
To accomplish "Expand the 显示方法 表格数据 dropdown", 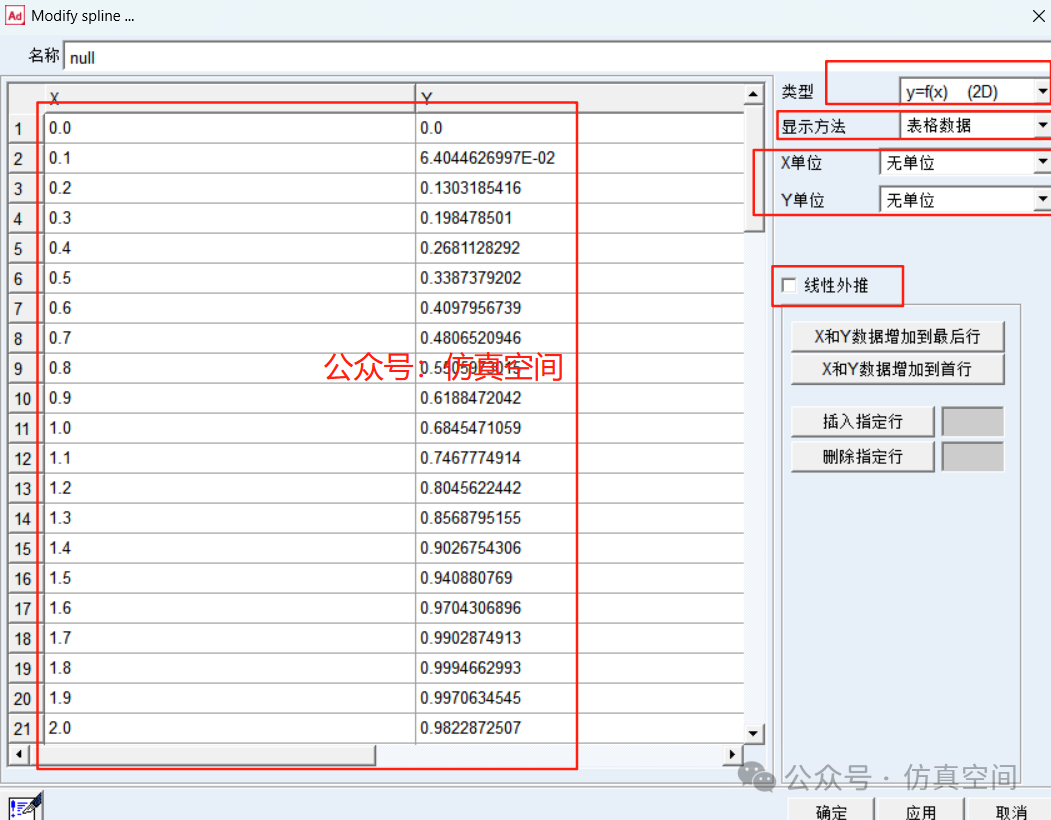I will (1042, 126).
